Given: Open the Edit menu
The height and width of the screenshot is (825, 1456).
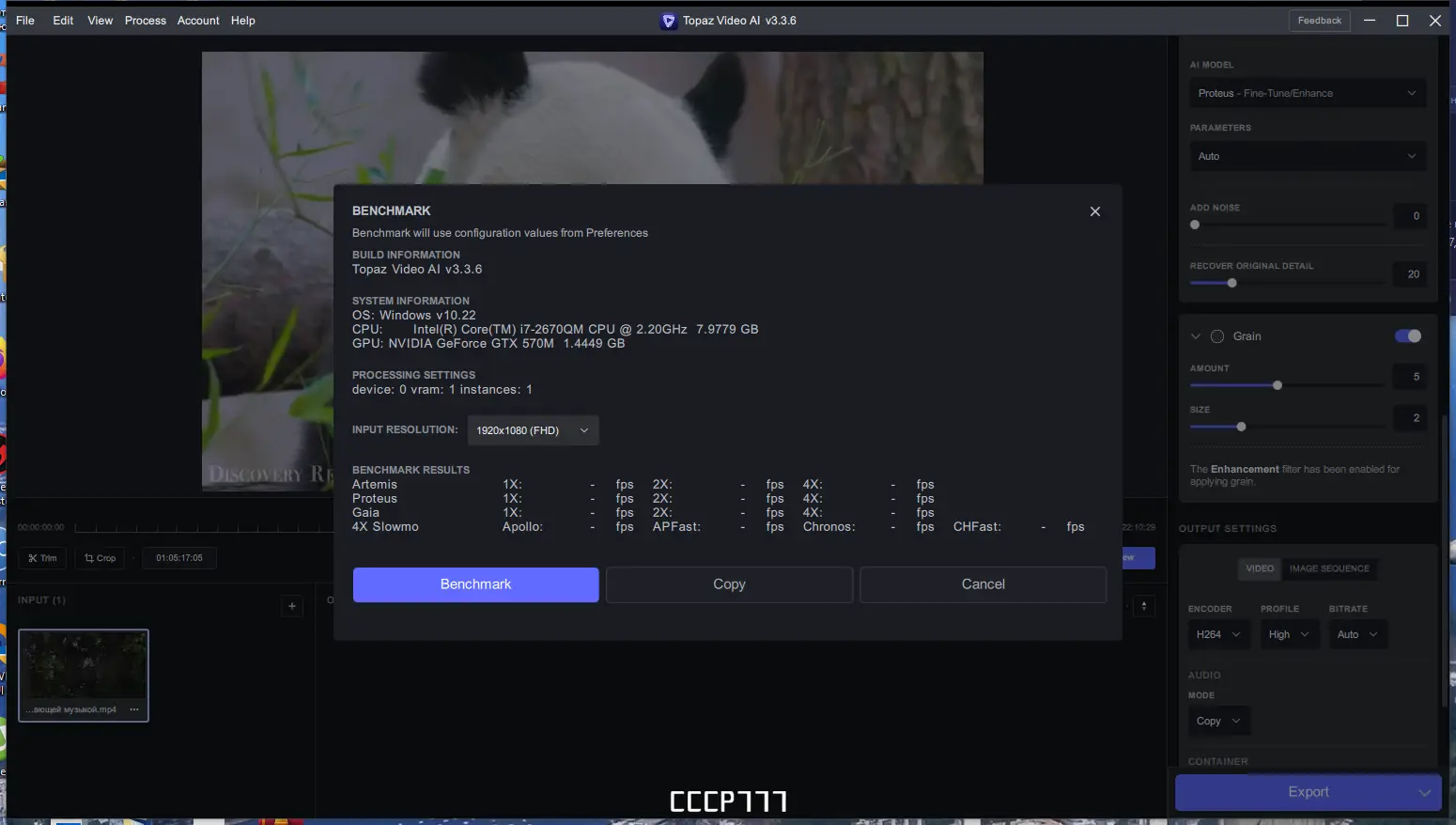Looking at the screenshot, I should point(63,21).
